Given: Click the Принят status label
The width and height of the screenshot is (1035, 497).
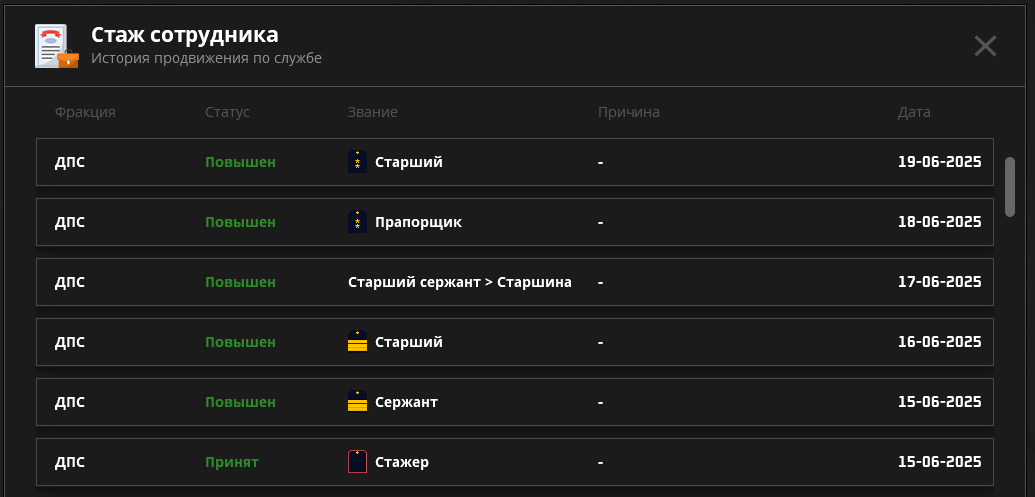Looking at the screenshot, I should pos(232,462).
